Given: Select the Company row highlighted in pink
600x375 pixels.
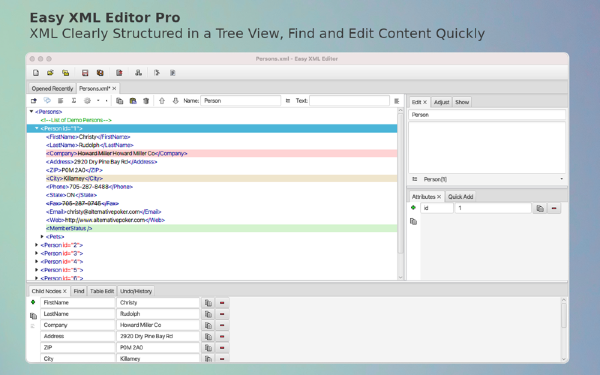Looking at the screenshot, I should point(221,153).
